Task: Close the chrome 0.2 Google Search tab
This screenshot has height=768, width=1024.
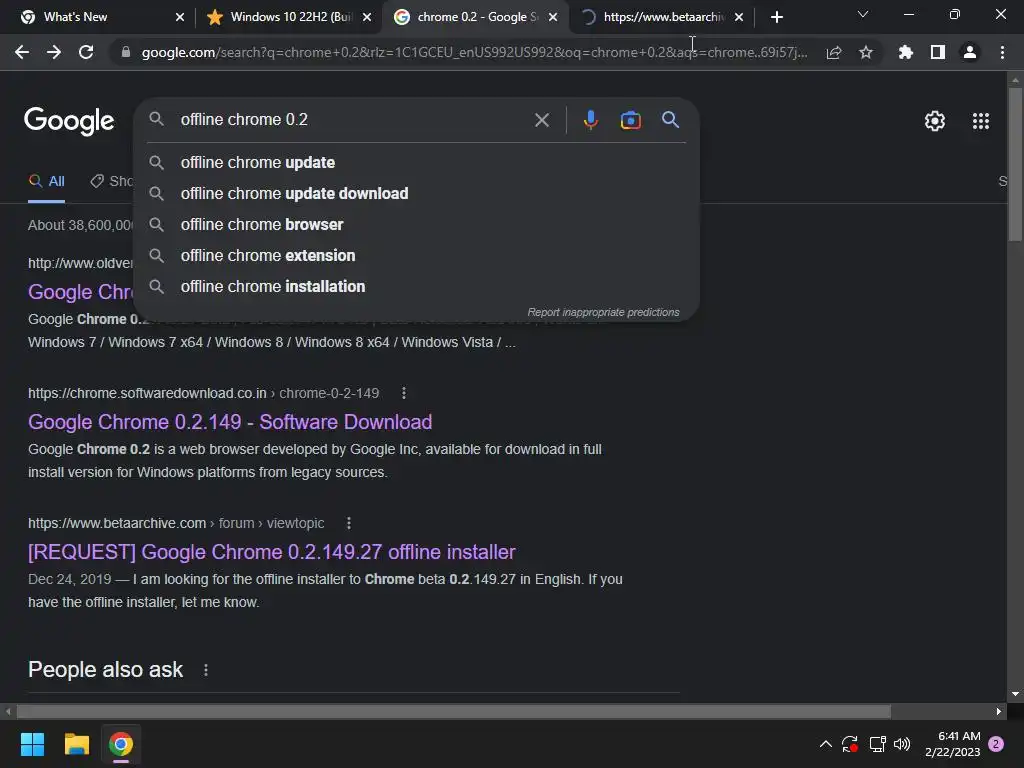Action: [x=553, y=17]
